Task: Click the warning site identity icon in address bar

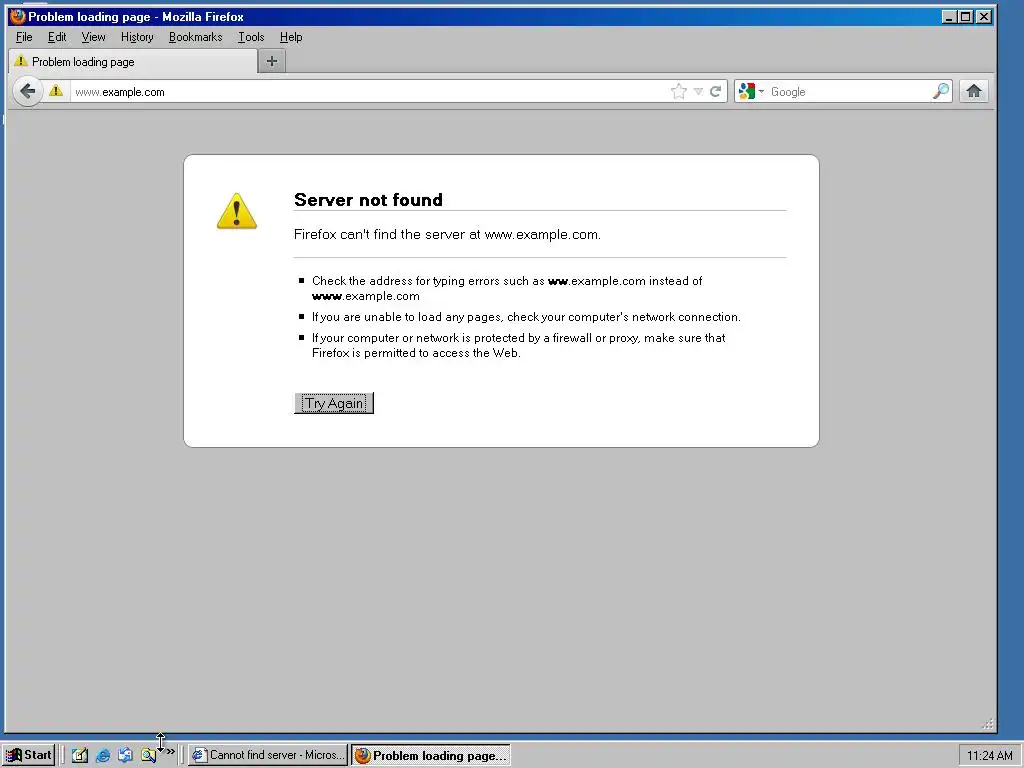Action: (56, 91)
